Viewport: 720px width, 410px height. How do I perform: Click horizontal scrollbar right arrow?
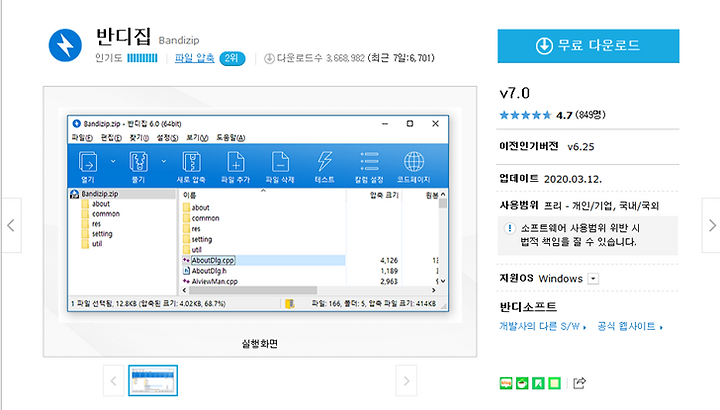(x=433, y=290)
